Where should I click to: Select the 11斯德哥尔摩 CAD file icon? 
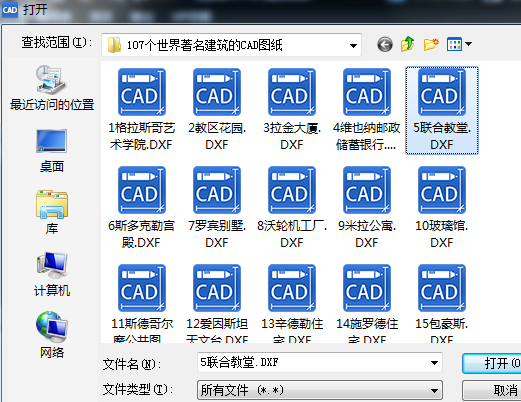point(142,288)
